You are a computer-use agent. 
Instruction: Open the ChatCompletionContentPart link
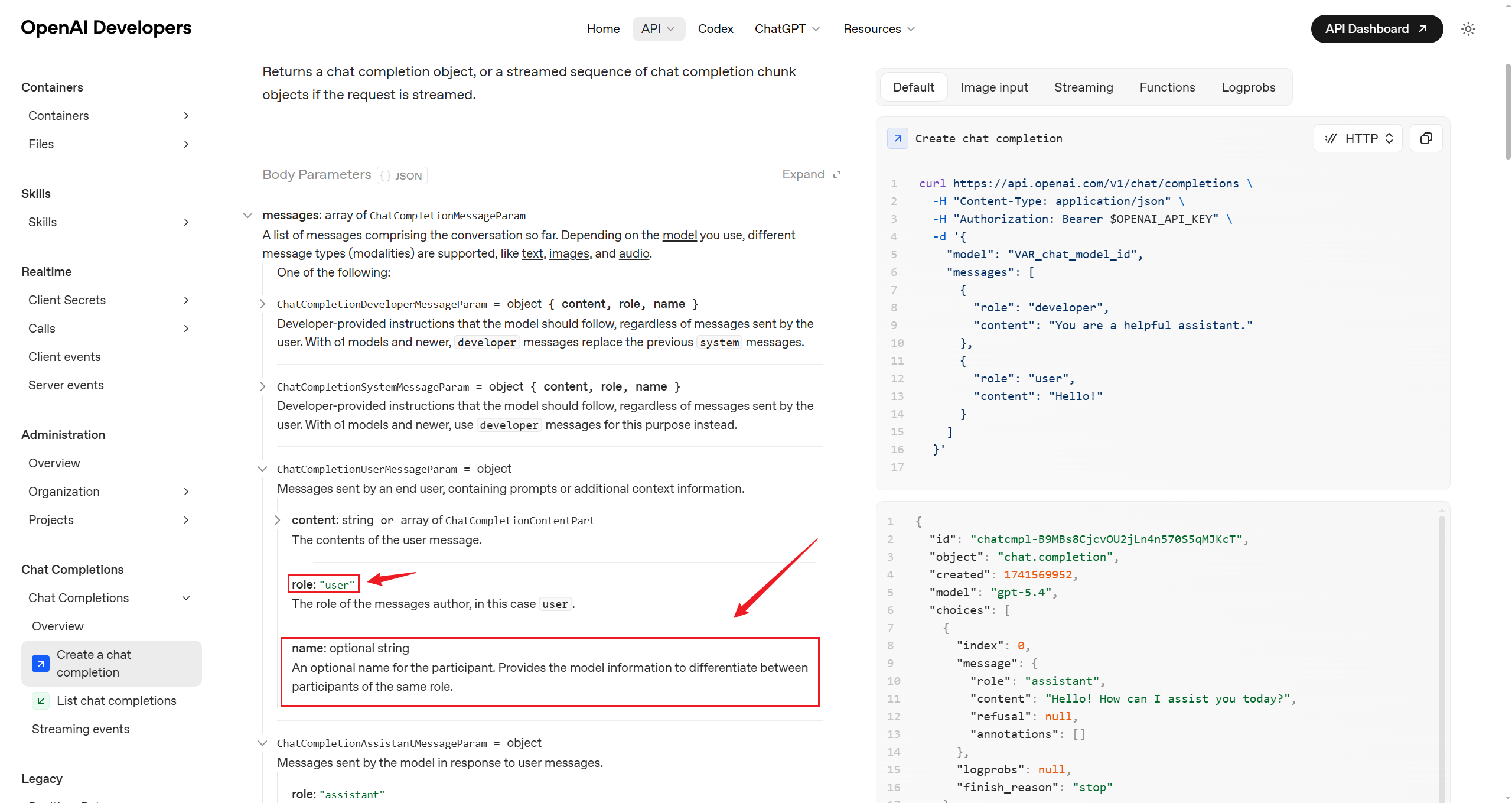coord(520,521)
